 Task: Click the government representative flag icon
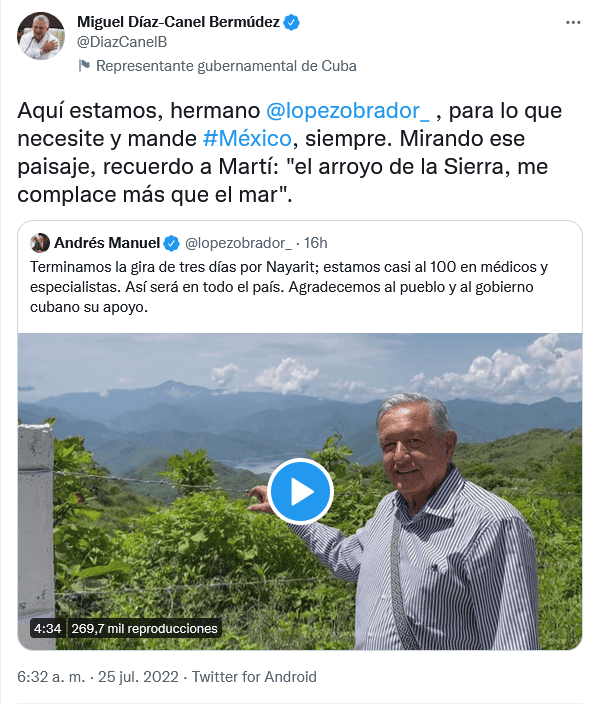click(x=84, y=66)
